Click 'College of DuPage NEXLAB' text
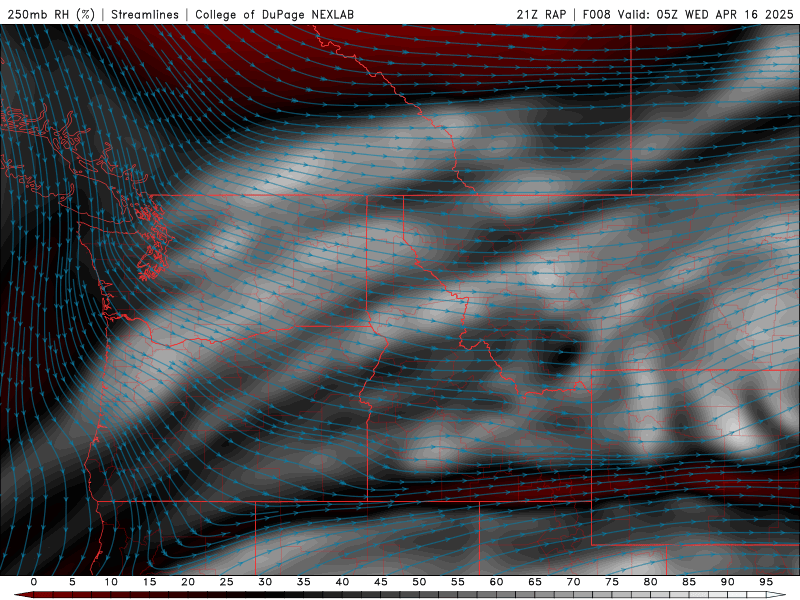Screen dimensions: 800x600 tap(274, 14)
